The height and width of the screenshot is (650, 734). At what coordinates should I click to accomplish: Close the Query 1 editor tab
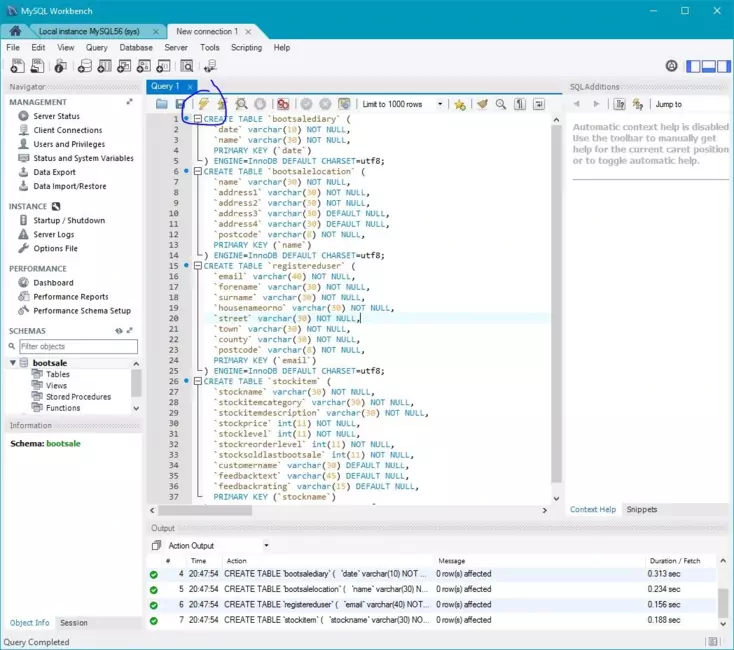190,87
